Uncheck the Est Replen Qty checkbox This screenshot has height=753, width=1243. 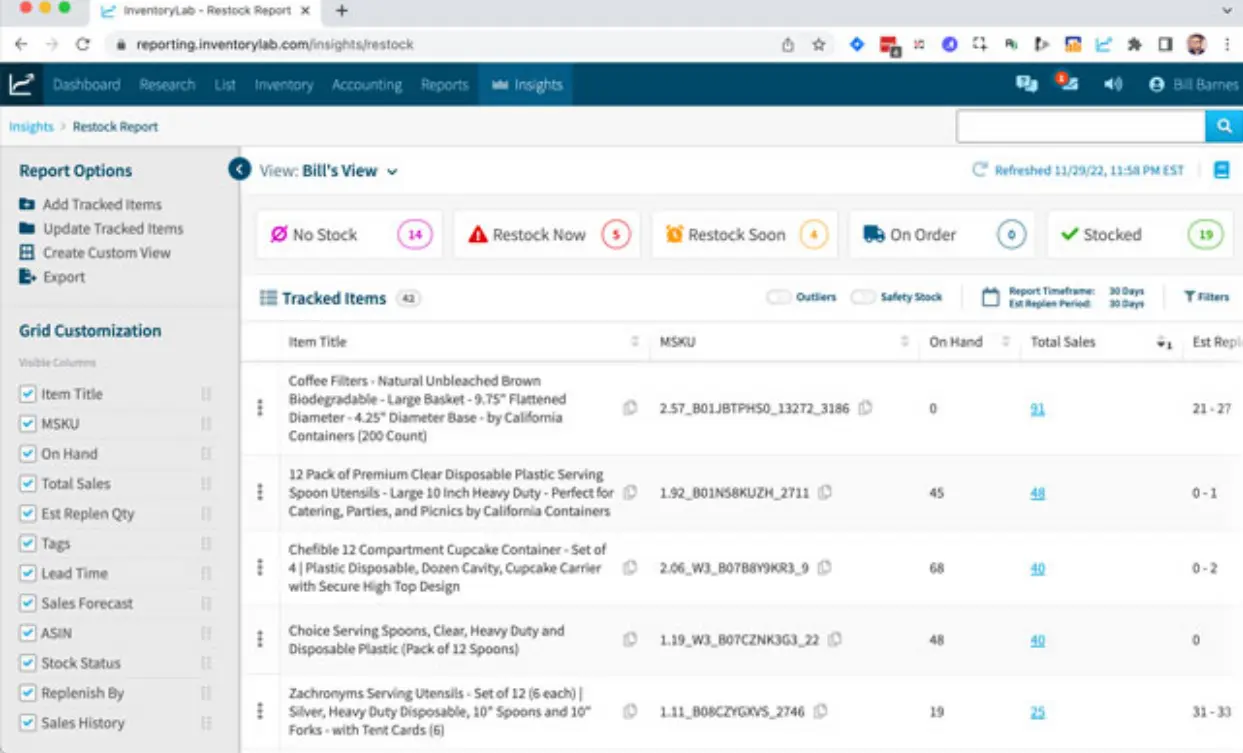pyautogui.click(x=28, y=514)
